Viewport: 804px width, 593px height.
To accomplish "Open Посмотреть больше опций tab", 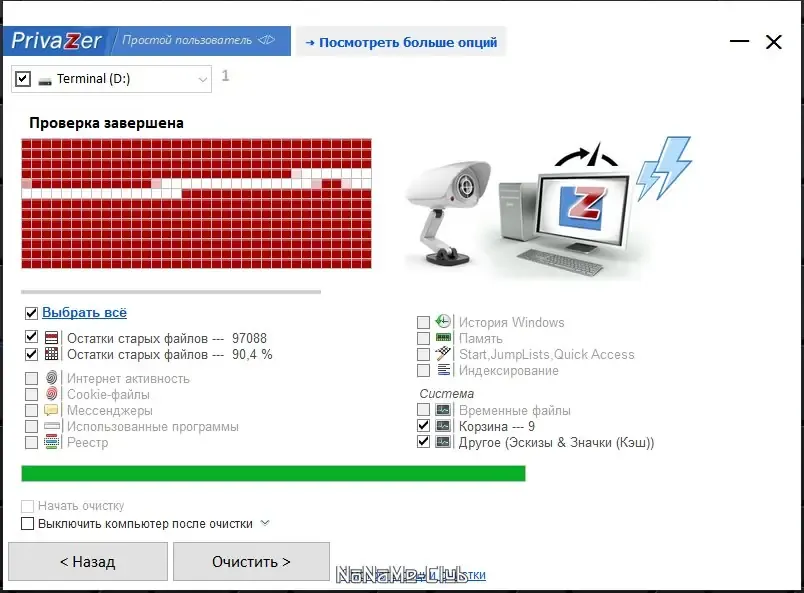I will point(401,42).
